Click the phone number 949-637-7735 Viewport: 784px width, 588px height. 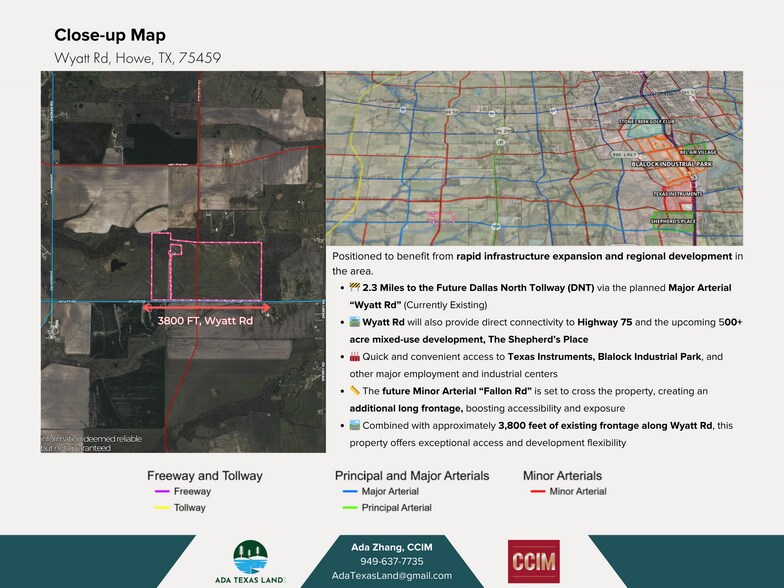tap(392, 562)
